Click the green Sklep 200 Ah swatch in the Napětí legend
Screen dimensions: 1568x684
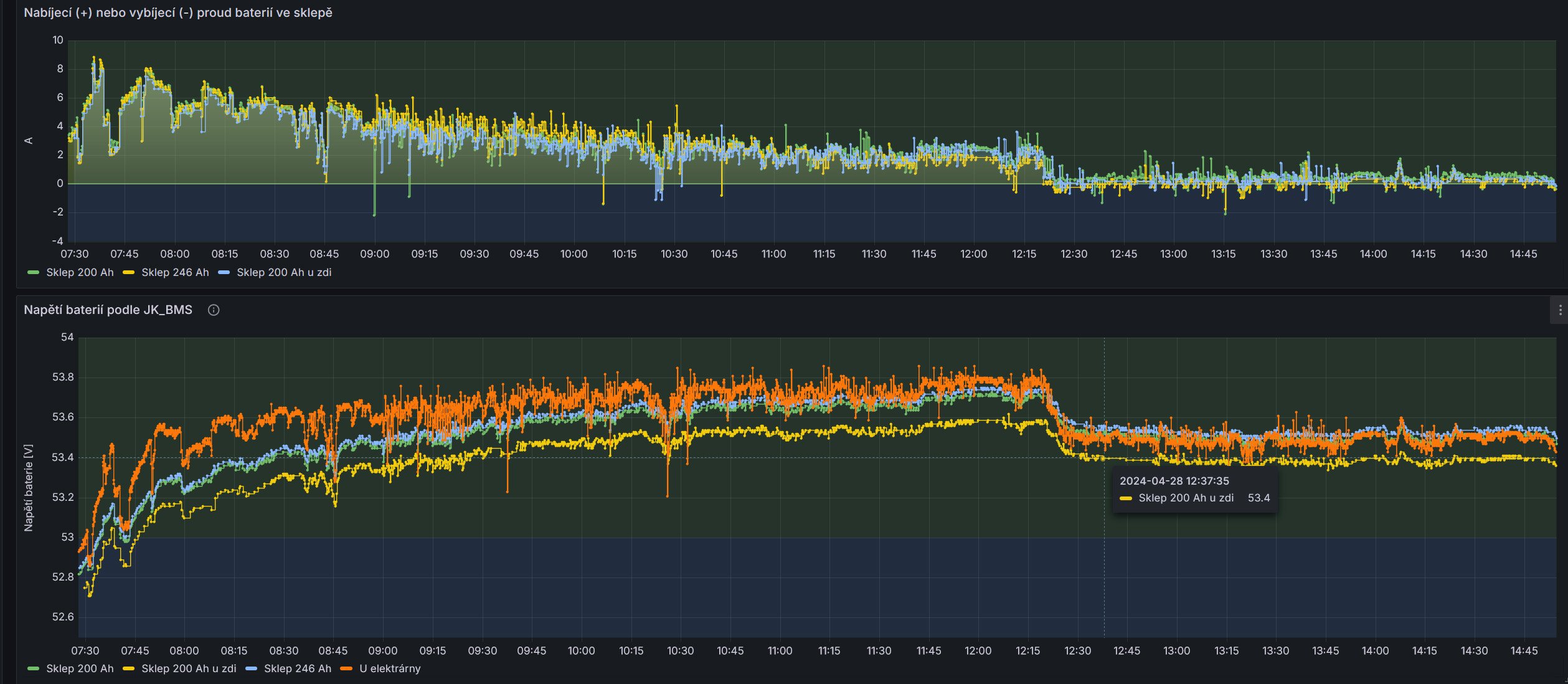34,668
